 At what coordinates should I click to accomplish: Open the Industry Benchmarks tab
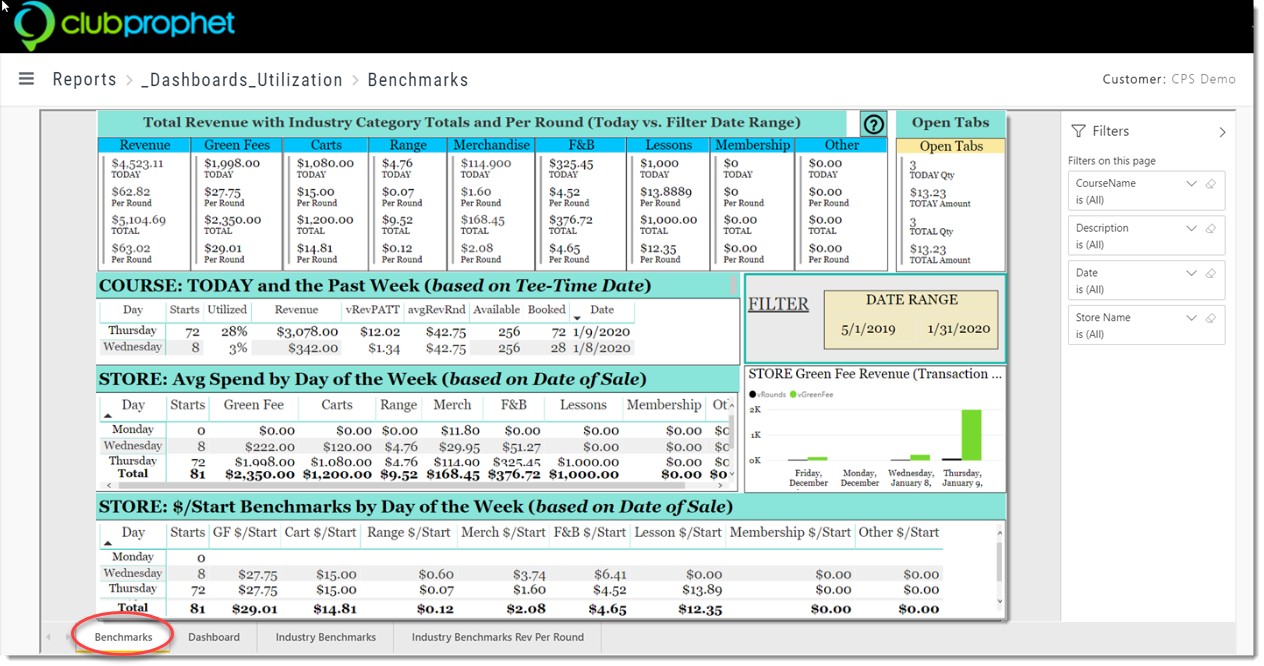click(x=326, y=637)
